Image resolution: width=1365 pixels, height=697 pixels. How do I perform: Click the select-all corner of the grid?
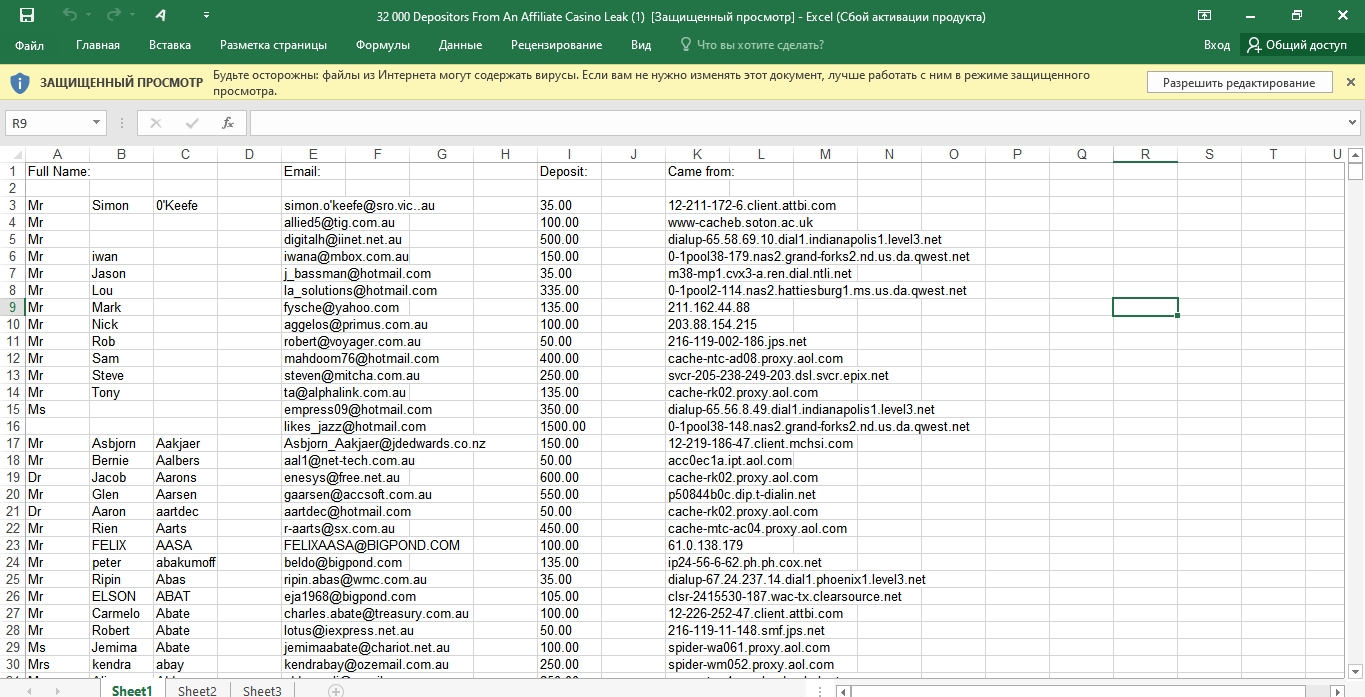[x=12, y=154]
